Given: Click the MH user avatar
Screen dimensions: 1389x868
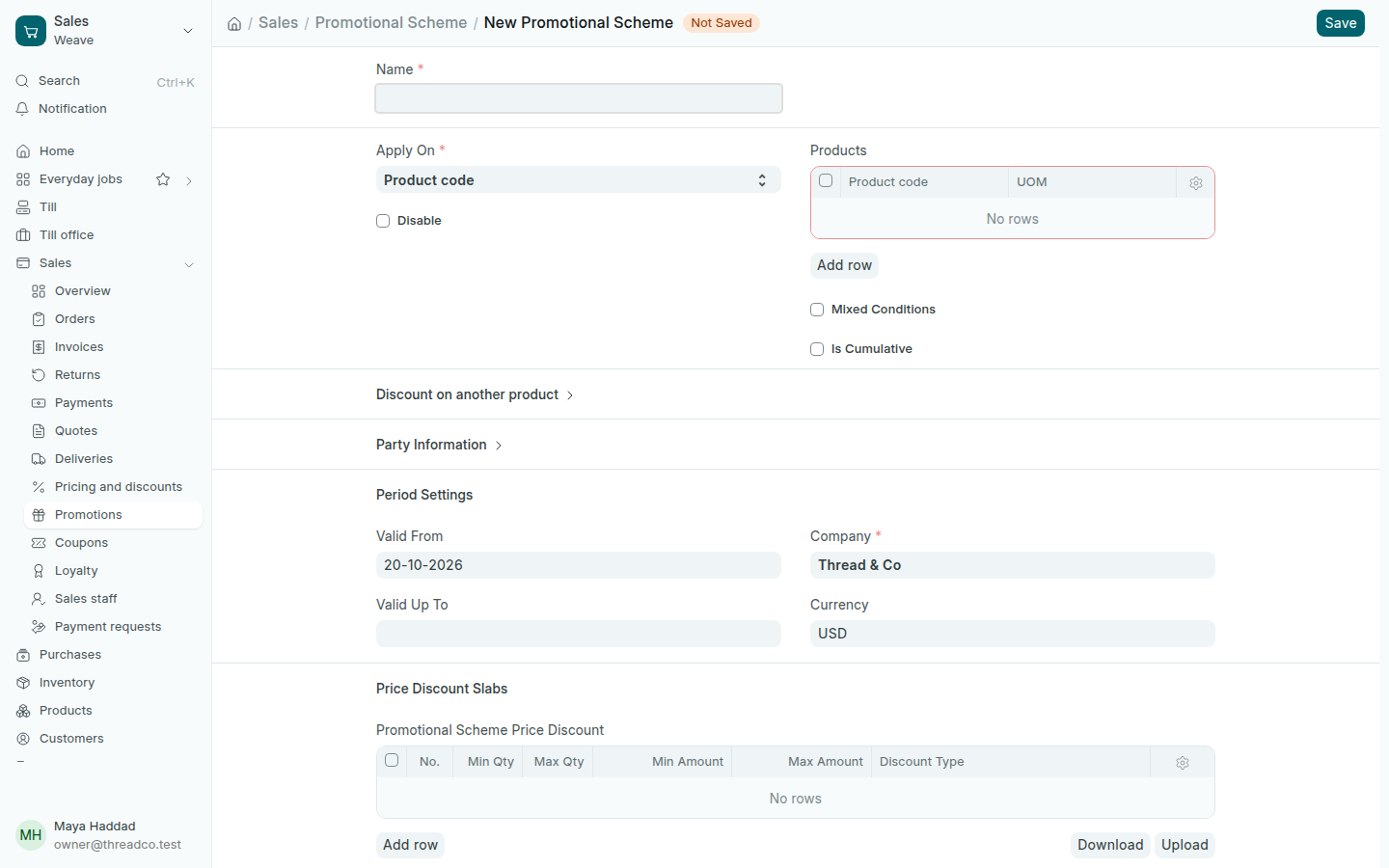Looking at the screenshot, I should (31, 835).
